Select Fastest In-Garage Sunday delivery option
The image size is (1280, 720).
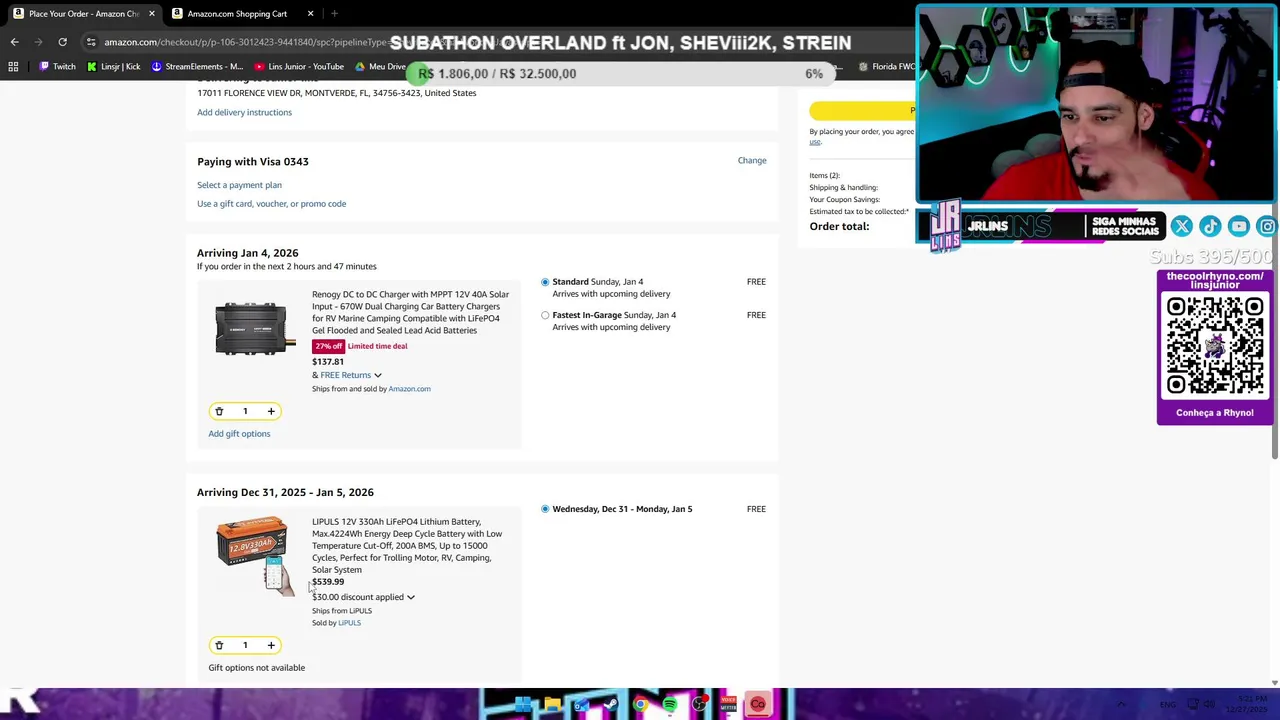tap(545, 315)
